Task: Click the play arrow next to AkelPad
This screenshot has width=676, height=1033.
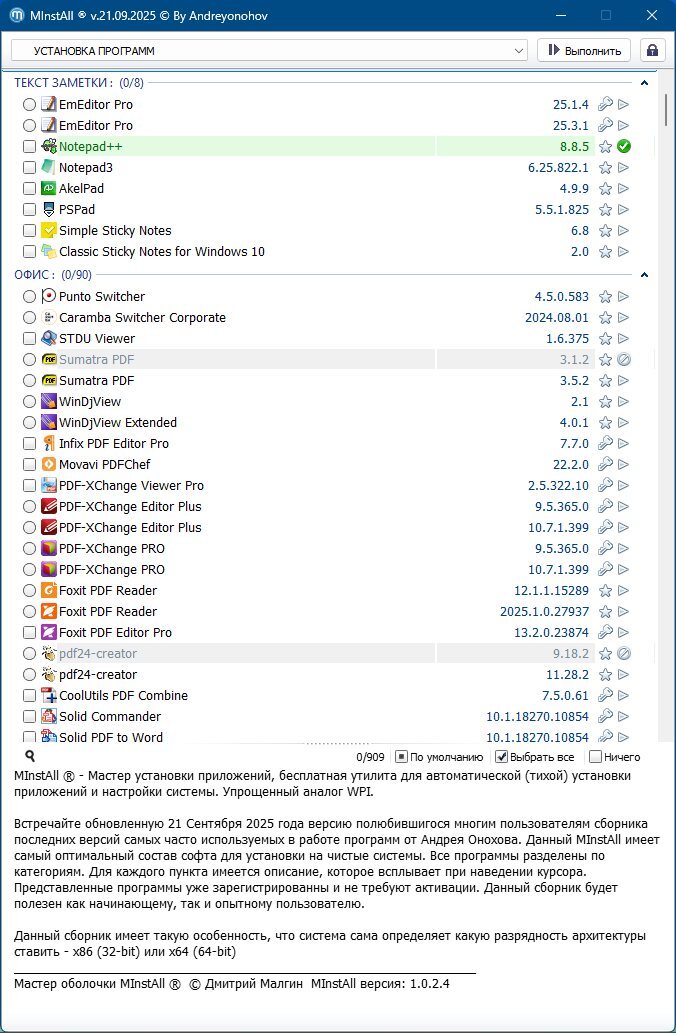Action: click(624, 188)
